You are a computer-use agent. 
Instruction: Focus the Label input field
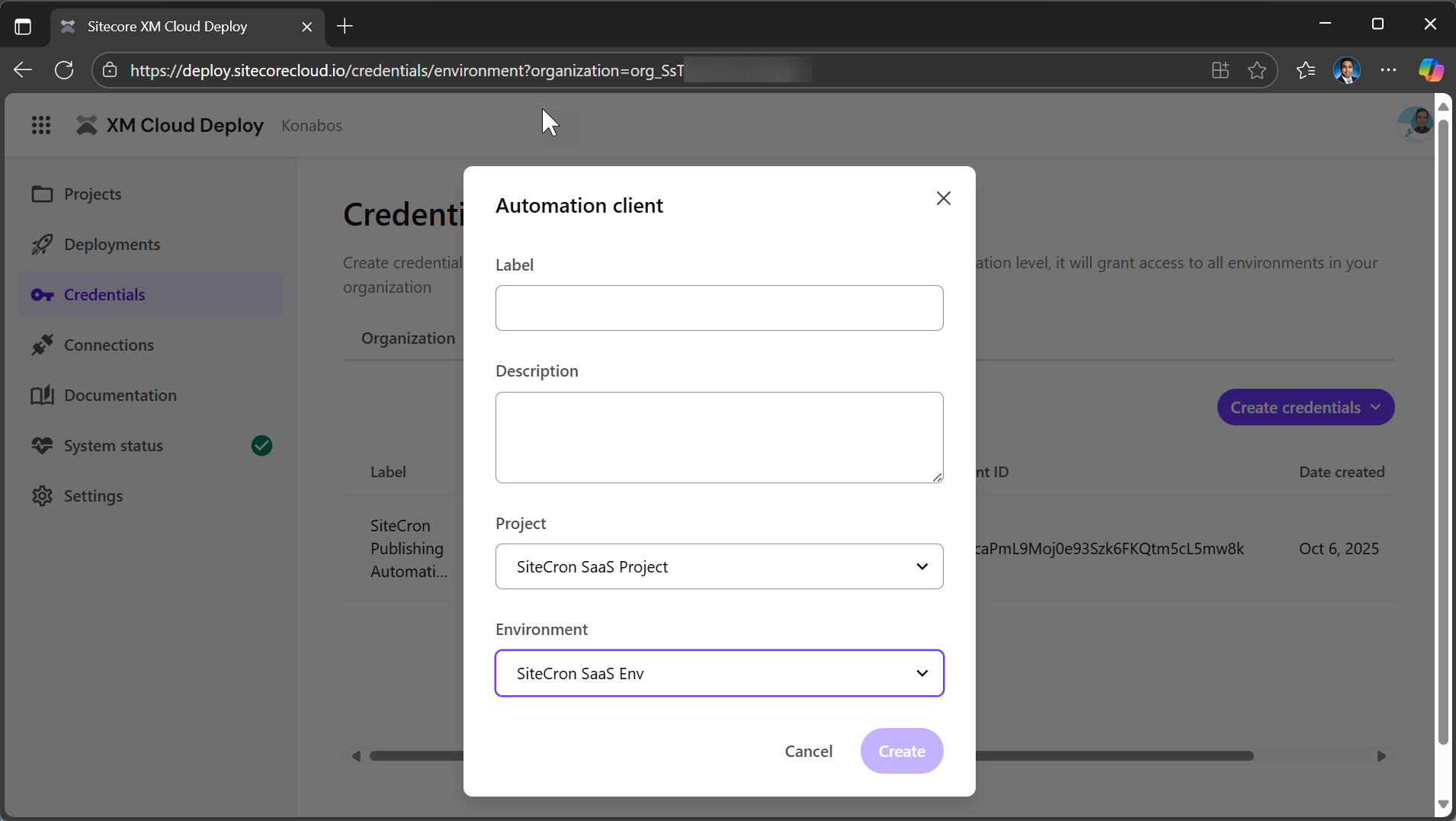point(719,308)
